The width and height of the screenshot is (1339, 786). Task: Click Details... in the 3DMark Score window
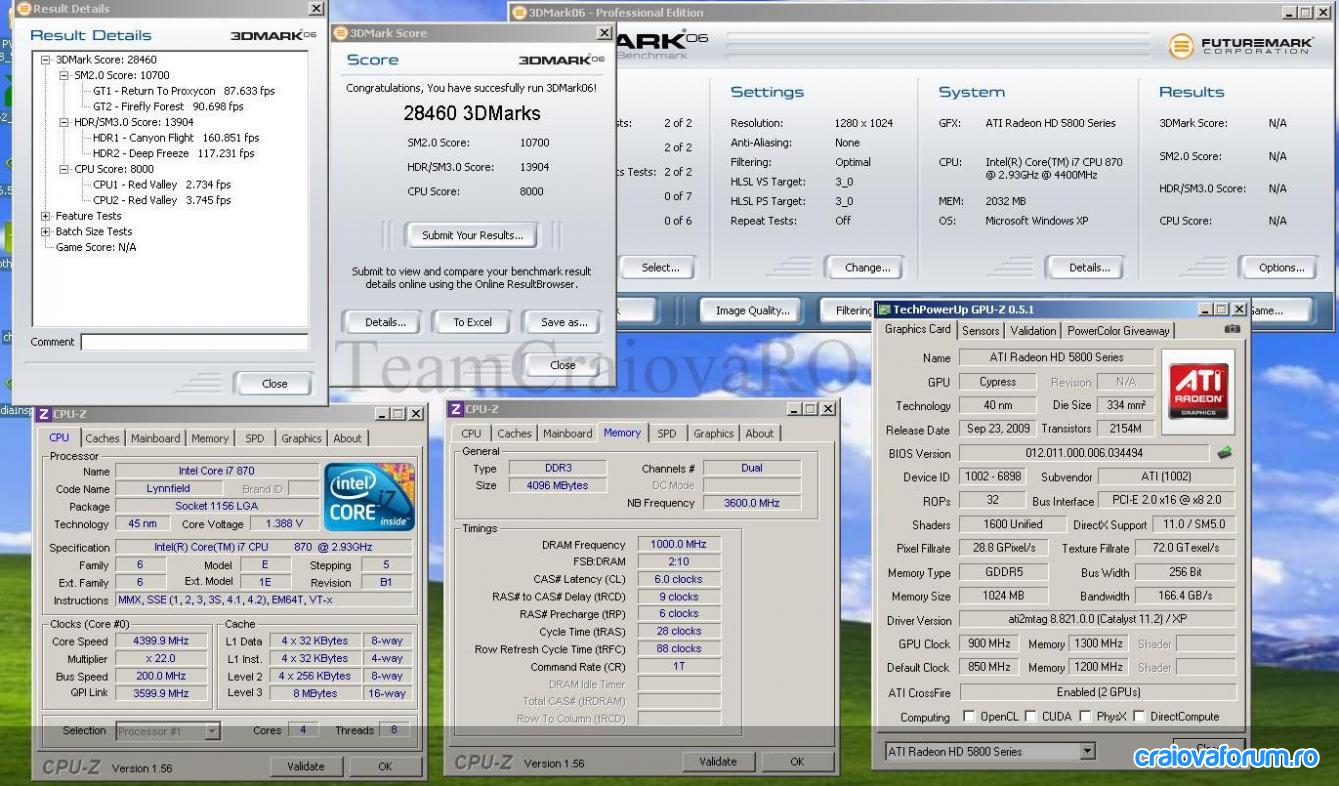385,322
